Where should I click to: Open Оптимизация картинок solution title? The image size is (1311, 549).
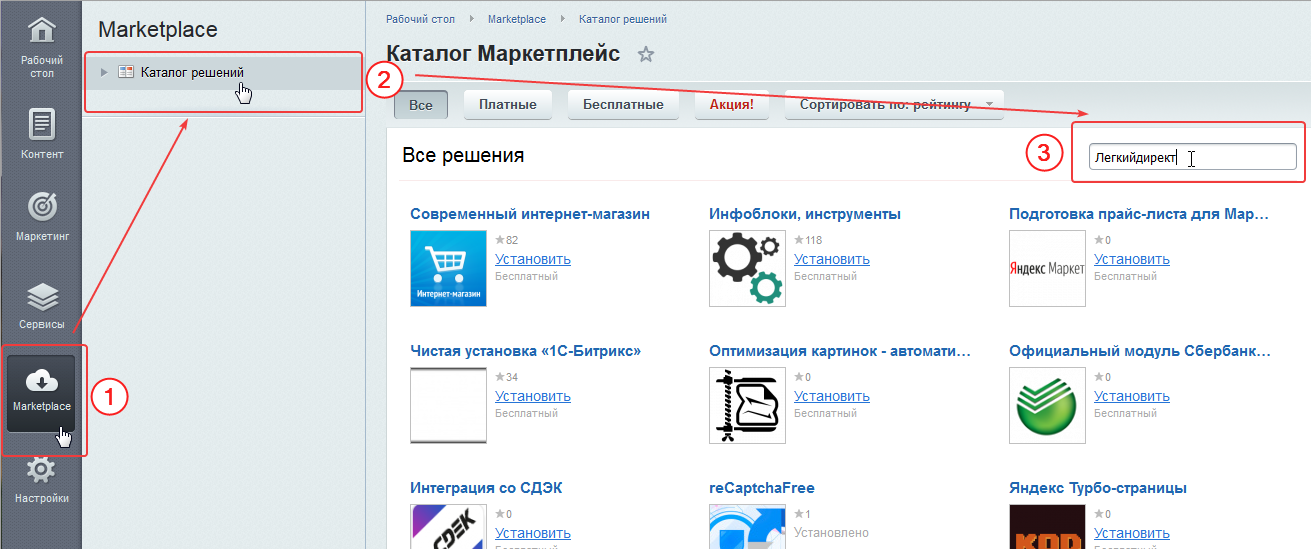point(839,351)
